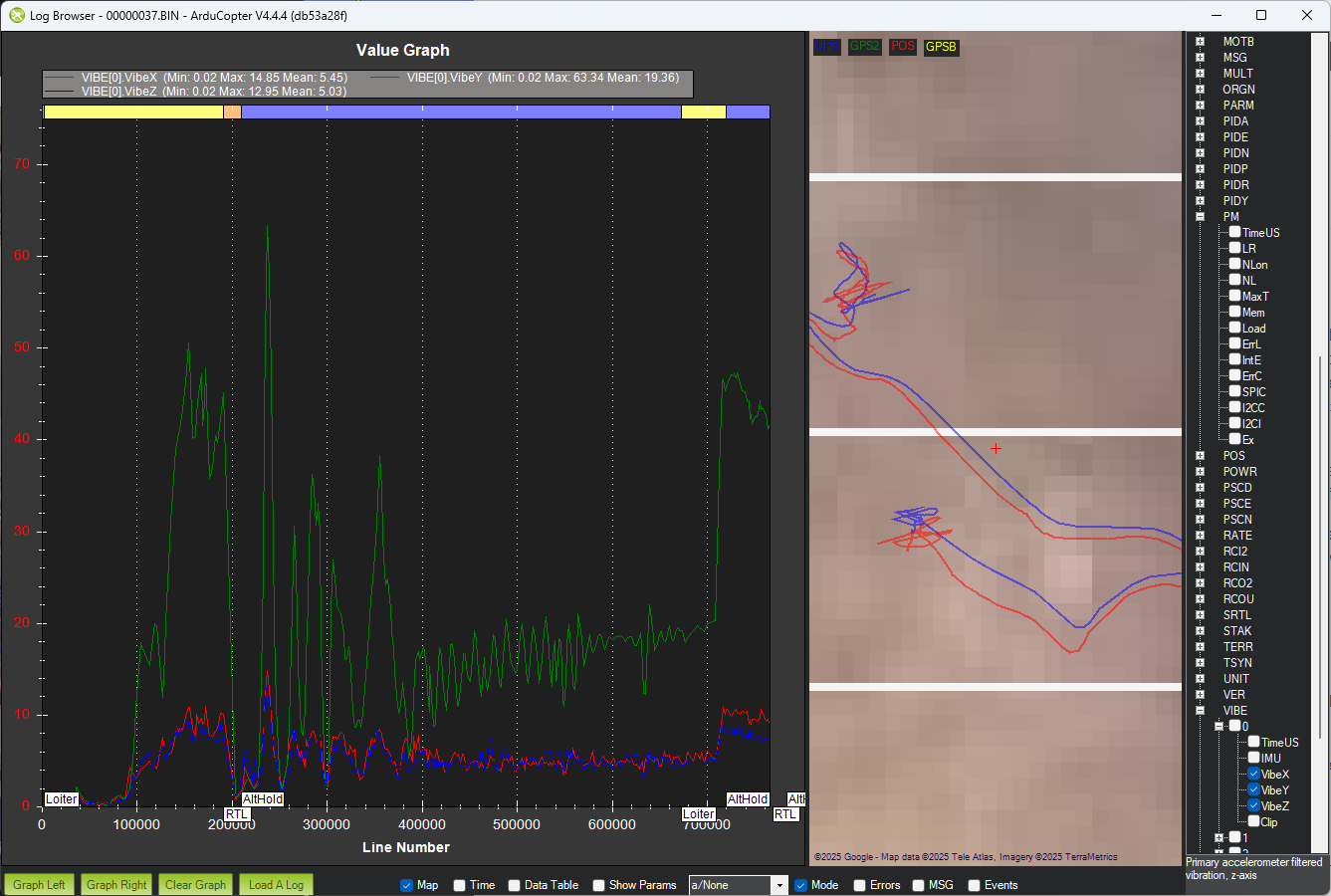Collapse the PM tree node

tap(1200, 216)
